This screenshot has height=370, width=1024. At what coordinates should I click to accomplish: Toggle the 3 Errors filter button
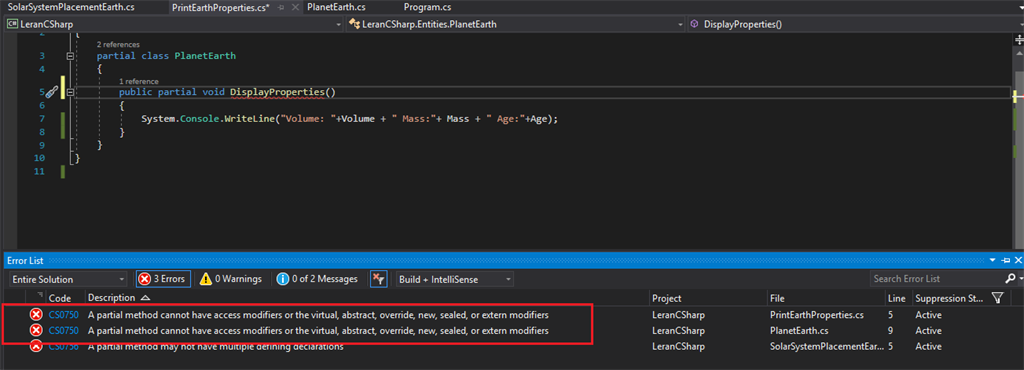[163, 279]
